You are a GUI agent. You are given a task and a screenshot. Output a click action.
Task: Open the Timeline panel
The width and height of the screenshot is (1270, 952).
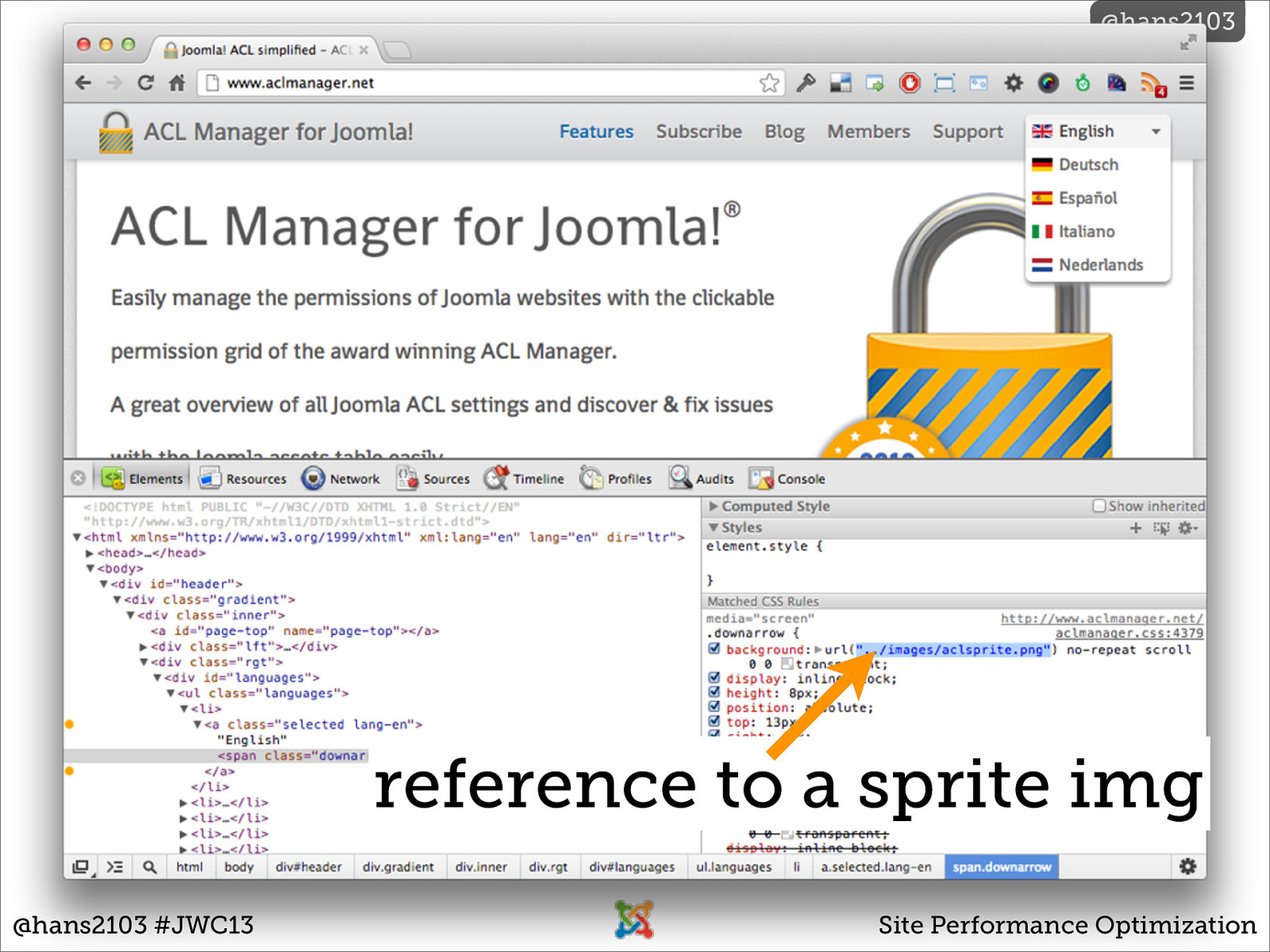click(525, 478)
